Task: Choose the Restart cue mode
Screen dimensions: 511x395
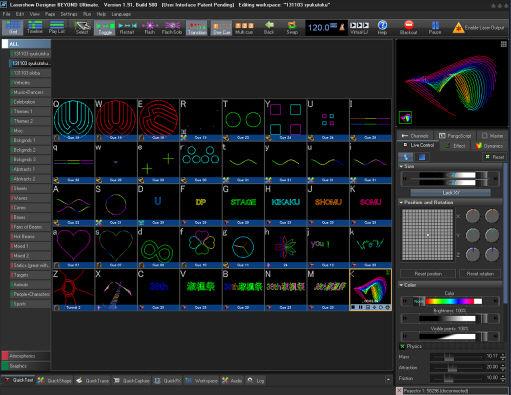Action: 127,28
